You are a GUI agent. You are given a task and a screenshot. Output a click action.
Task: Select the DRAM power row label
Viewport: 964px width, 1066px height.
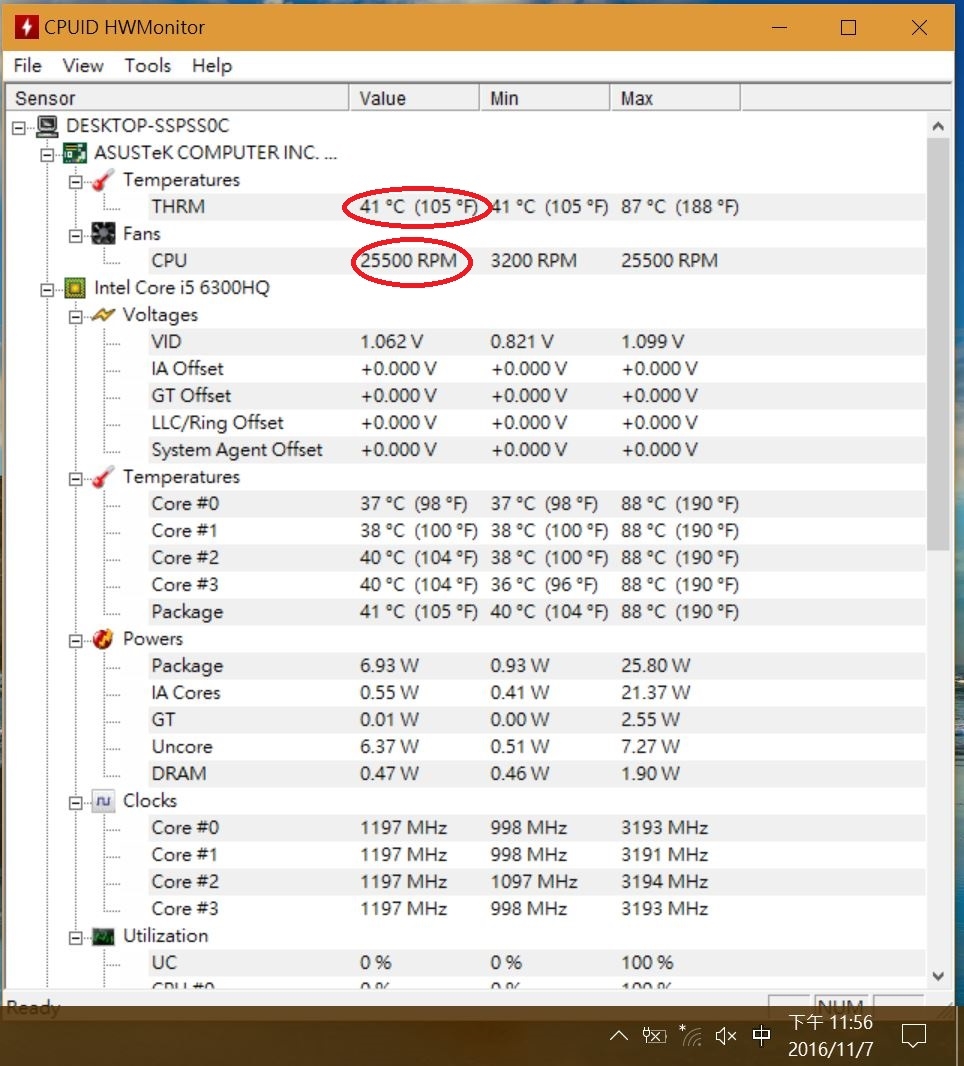coord(179,774)
